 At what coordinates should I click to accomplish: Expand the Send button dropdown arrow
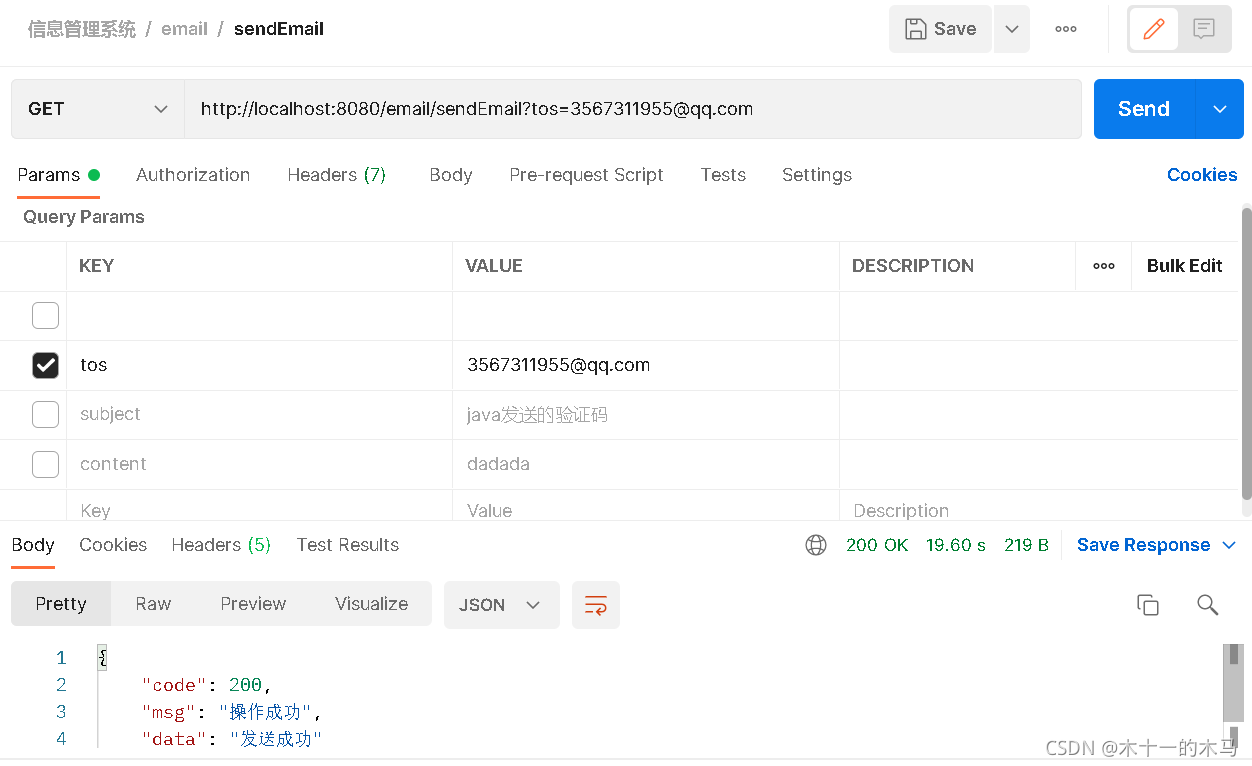point(1220,109)
